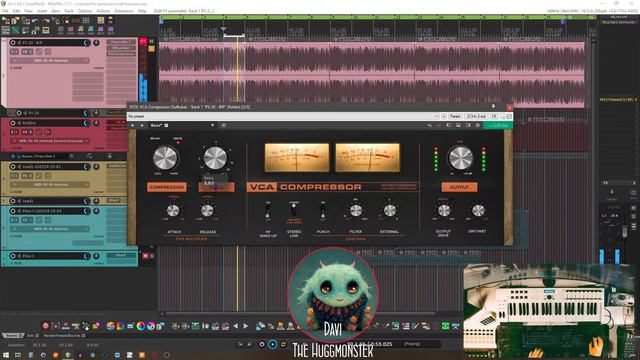Image resolution: width=640 pixels, height=360 pixels.
Task: Open the Bass preset dropdown arrow in the plugin
Action: click(212, 125)
